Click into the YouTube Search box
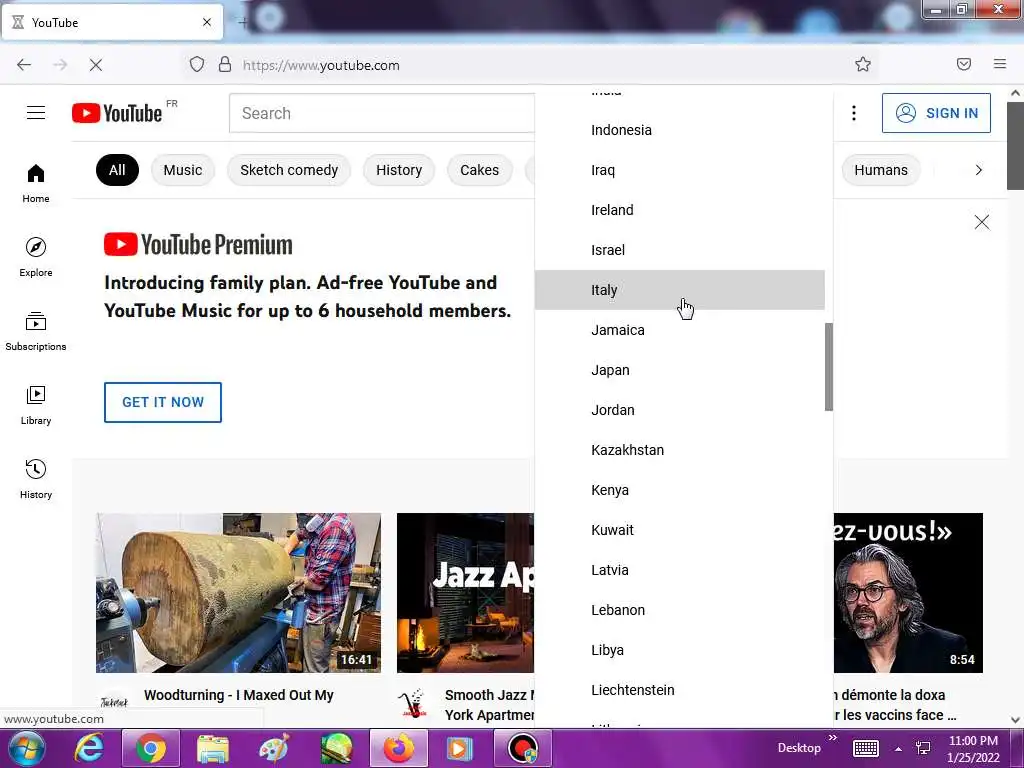This screenshot has height=768, width=1024. 382,113
